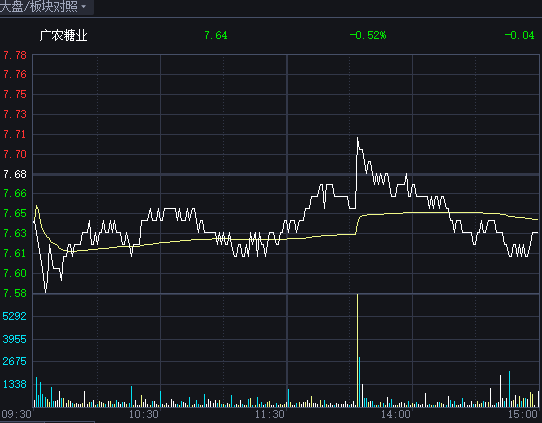This screenshot has height=423, width=542.
Task: Select the white 7.68 previous-close axis label
Action: pyautogui.click(x=15, y=174)
